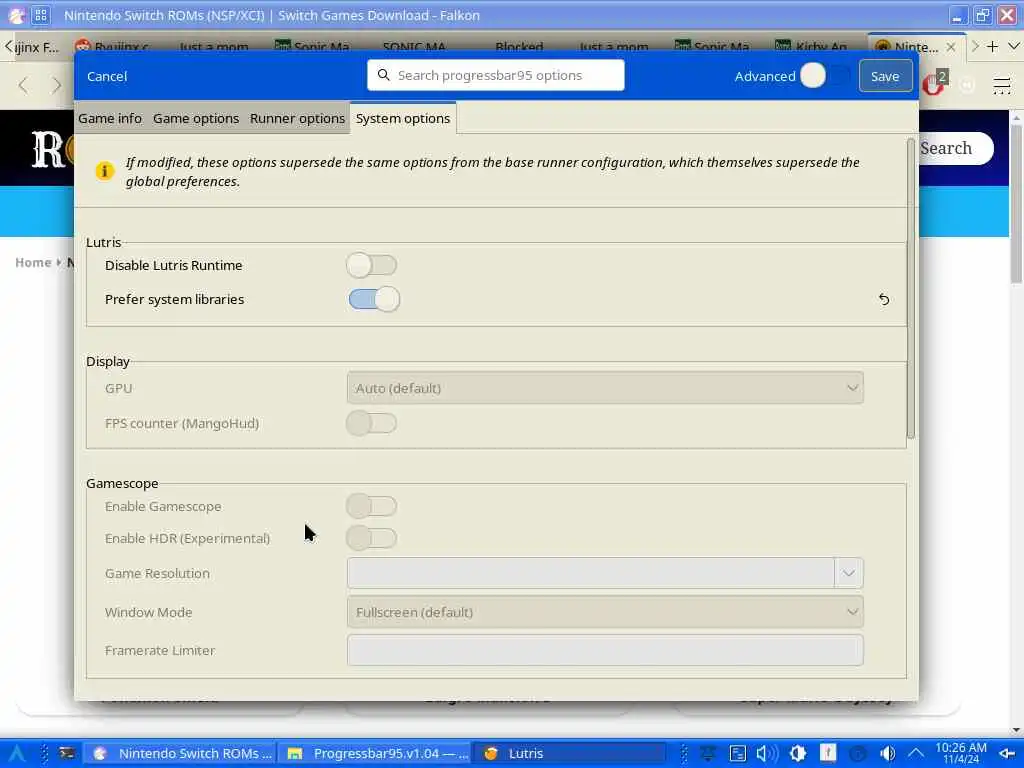Switch to the Blocked browser tab
Image resolution: width=1024 pixels, height=768 pixels.
(x=519, y=46)
